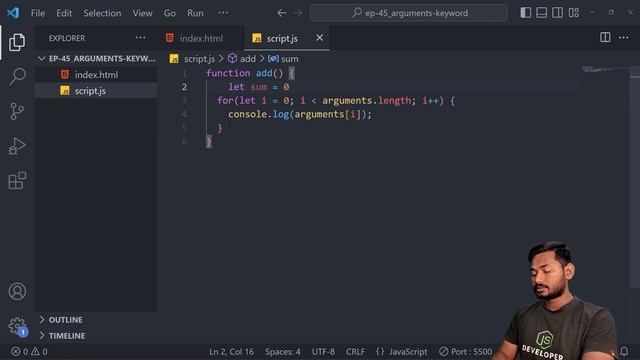Open the Search view in activity bar
The width and height of the screenshot is (640, 360).
pos(17,76)
